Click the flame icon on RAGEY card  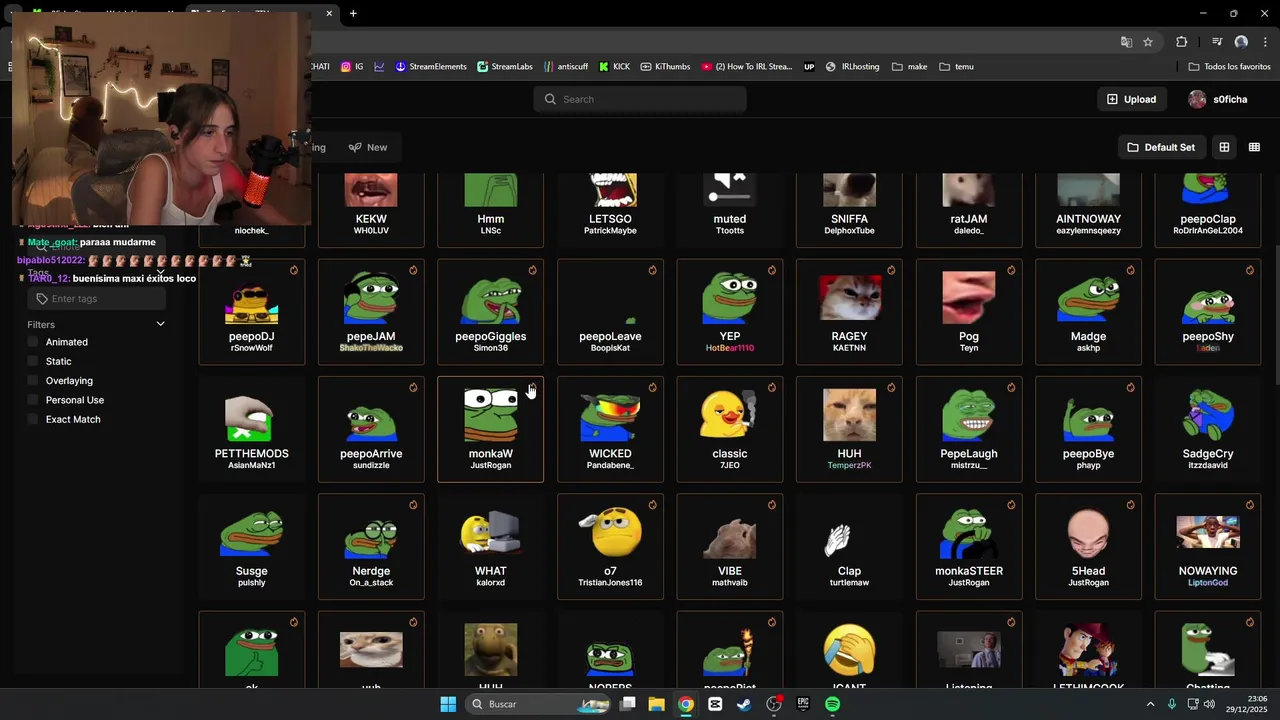tap(891, 270)
